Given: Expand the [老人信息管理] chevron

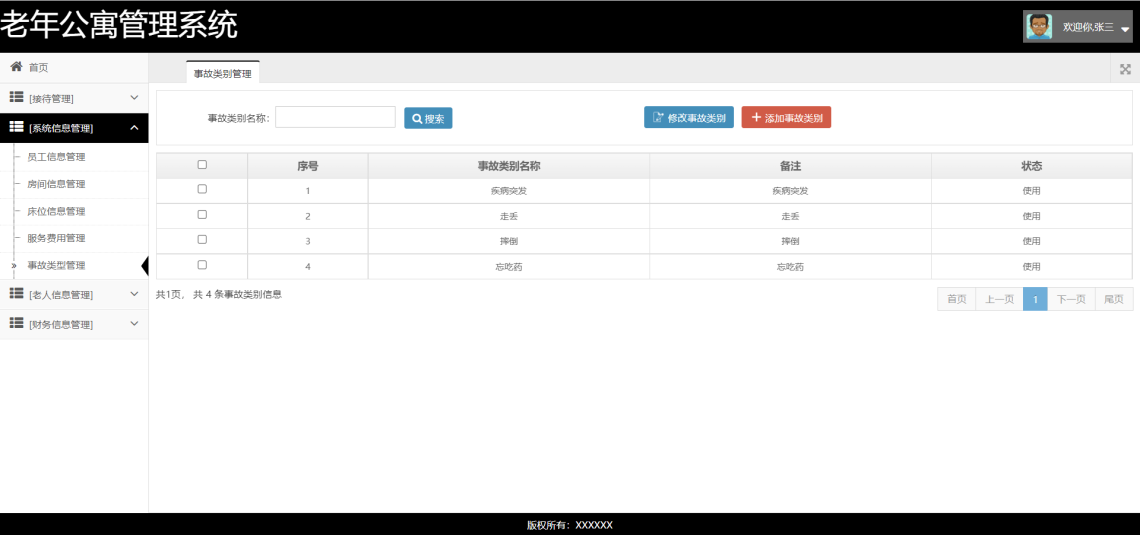Looking at the screenshot, I should tap(134, 294).
